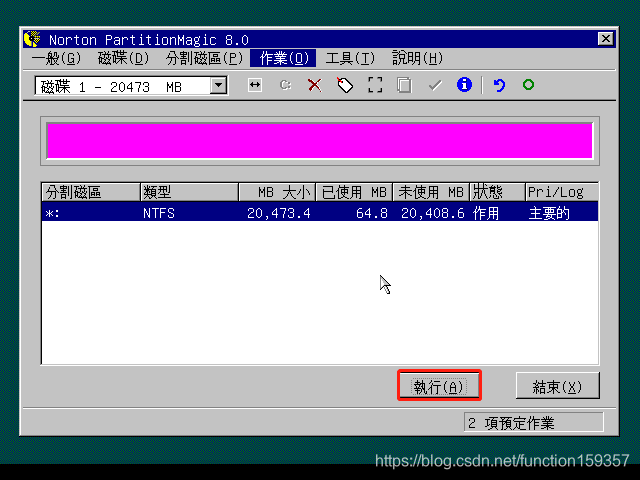Click the 20,473.4 size value
640x480 pixels.
[x=279, y=213]
